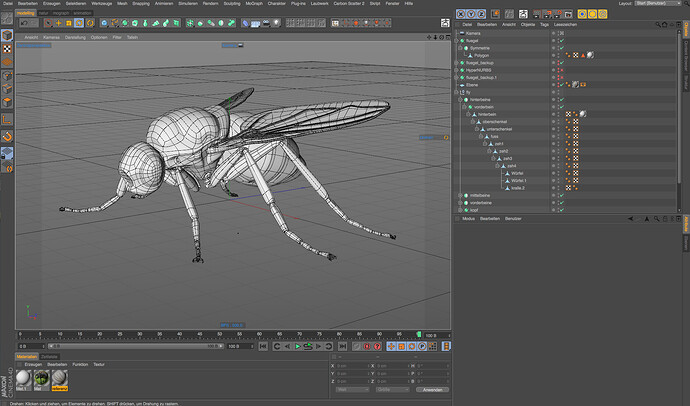Click the search icon in Object Manager
690x406 pixels.
(657, 25)
